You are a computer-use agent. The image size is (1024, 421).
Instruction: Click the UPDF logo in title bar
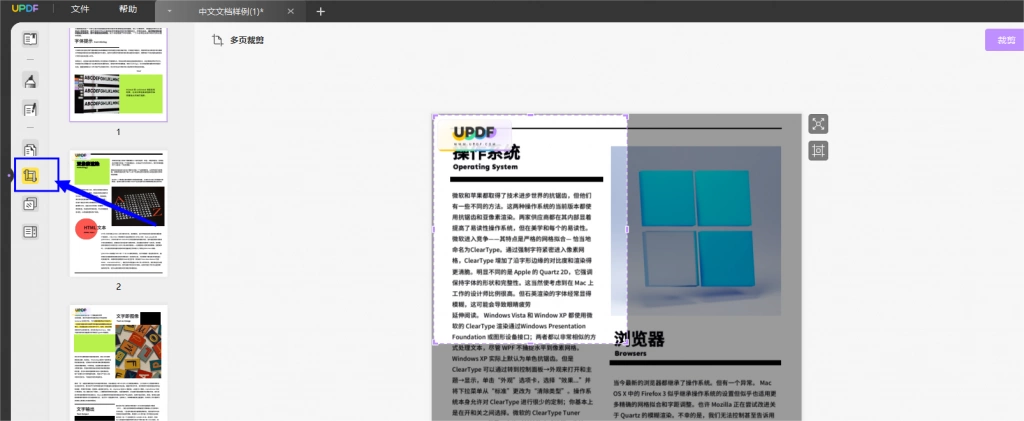point(25,10)
